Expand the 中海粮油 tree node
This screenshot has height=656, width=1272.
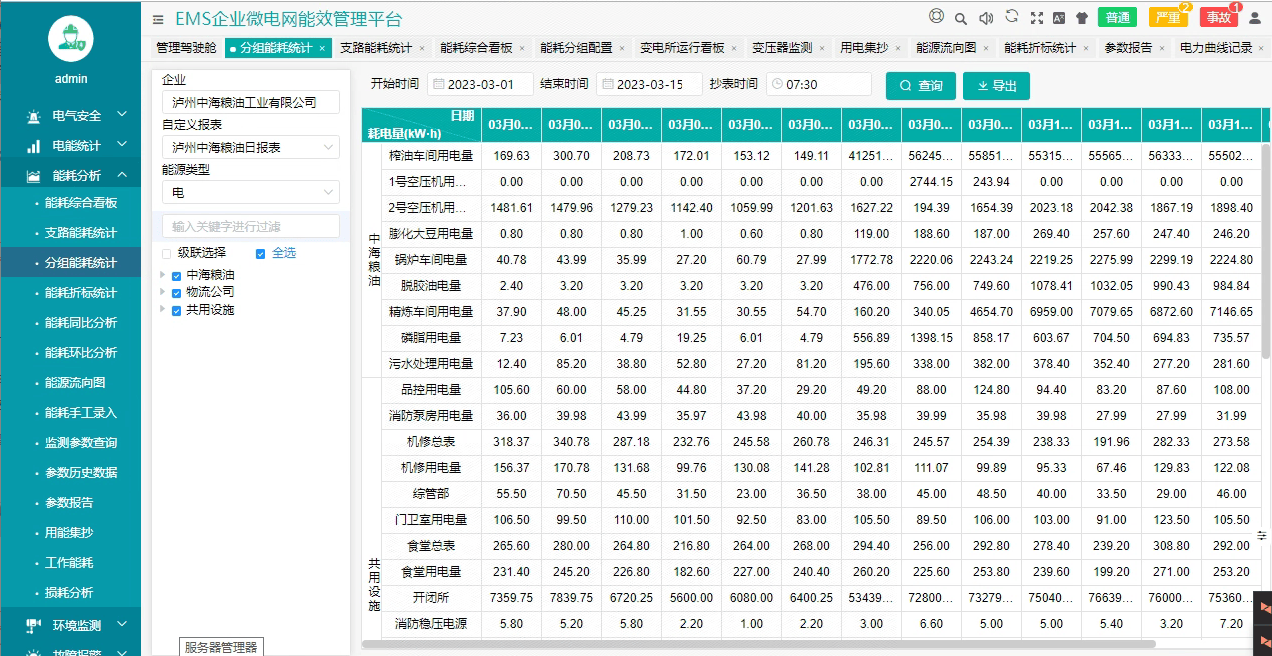coord(162,275)
